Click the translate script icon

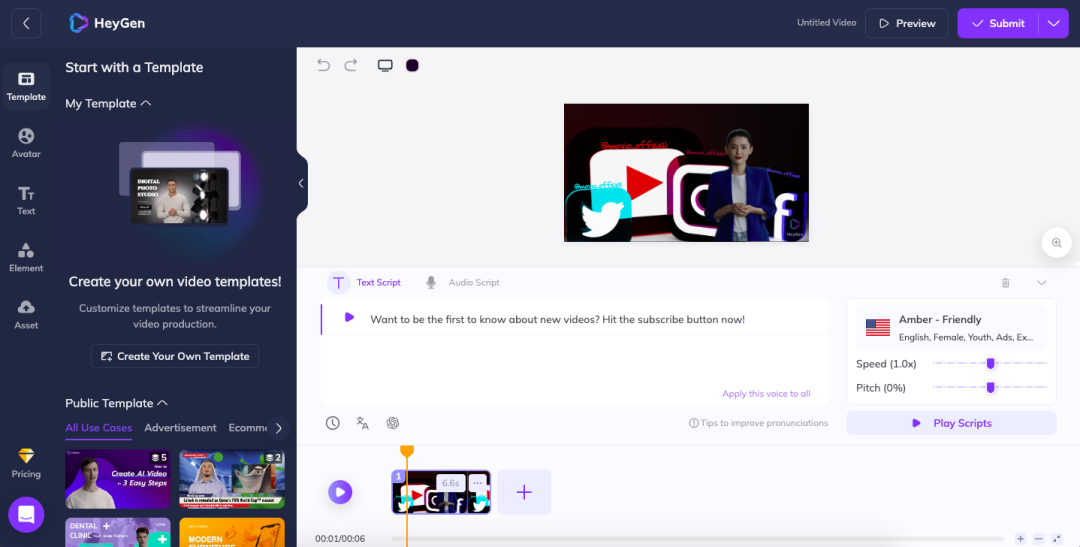click(363, 423)
